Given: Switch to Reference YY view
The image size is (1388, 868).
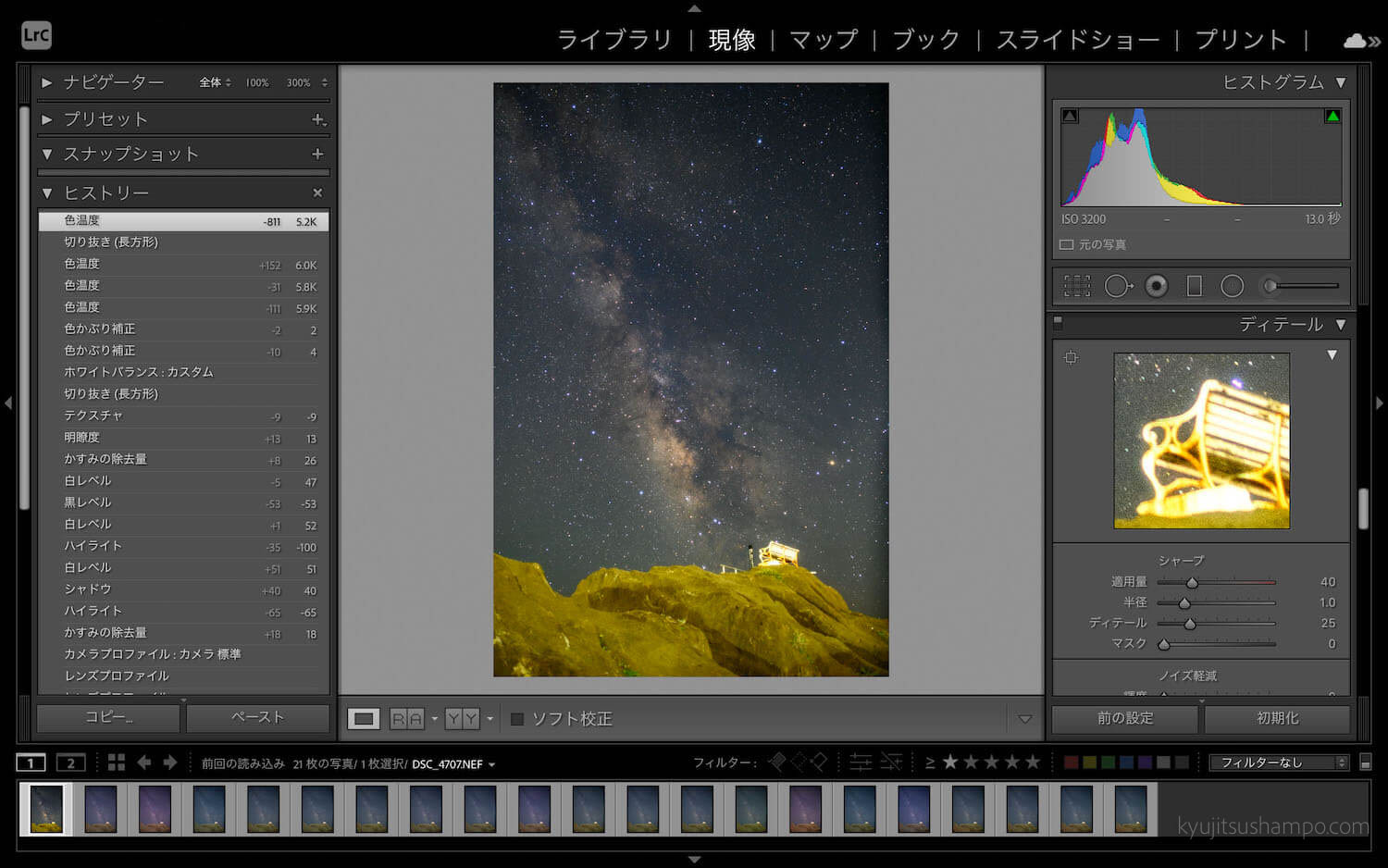Looking at the screenshot, I should tap(462, 719).
